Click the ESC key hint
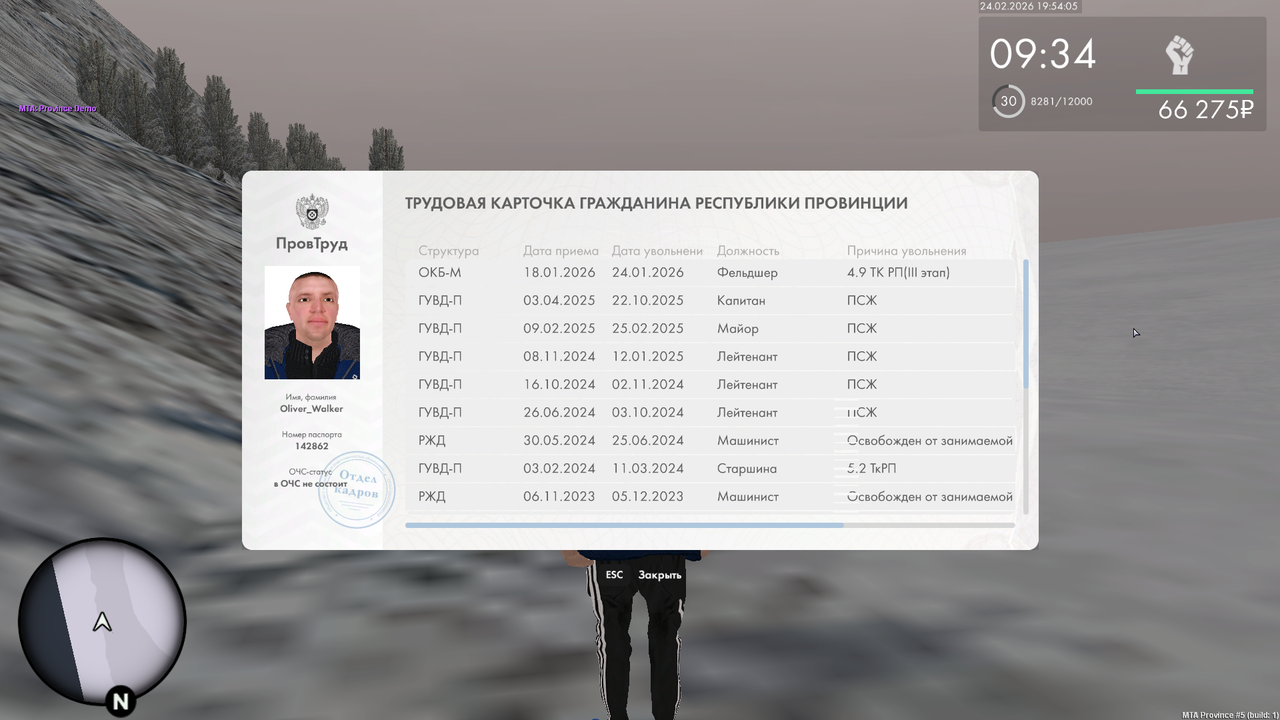The height and width of the screenshot is (720, 1280). [614, 575]
